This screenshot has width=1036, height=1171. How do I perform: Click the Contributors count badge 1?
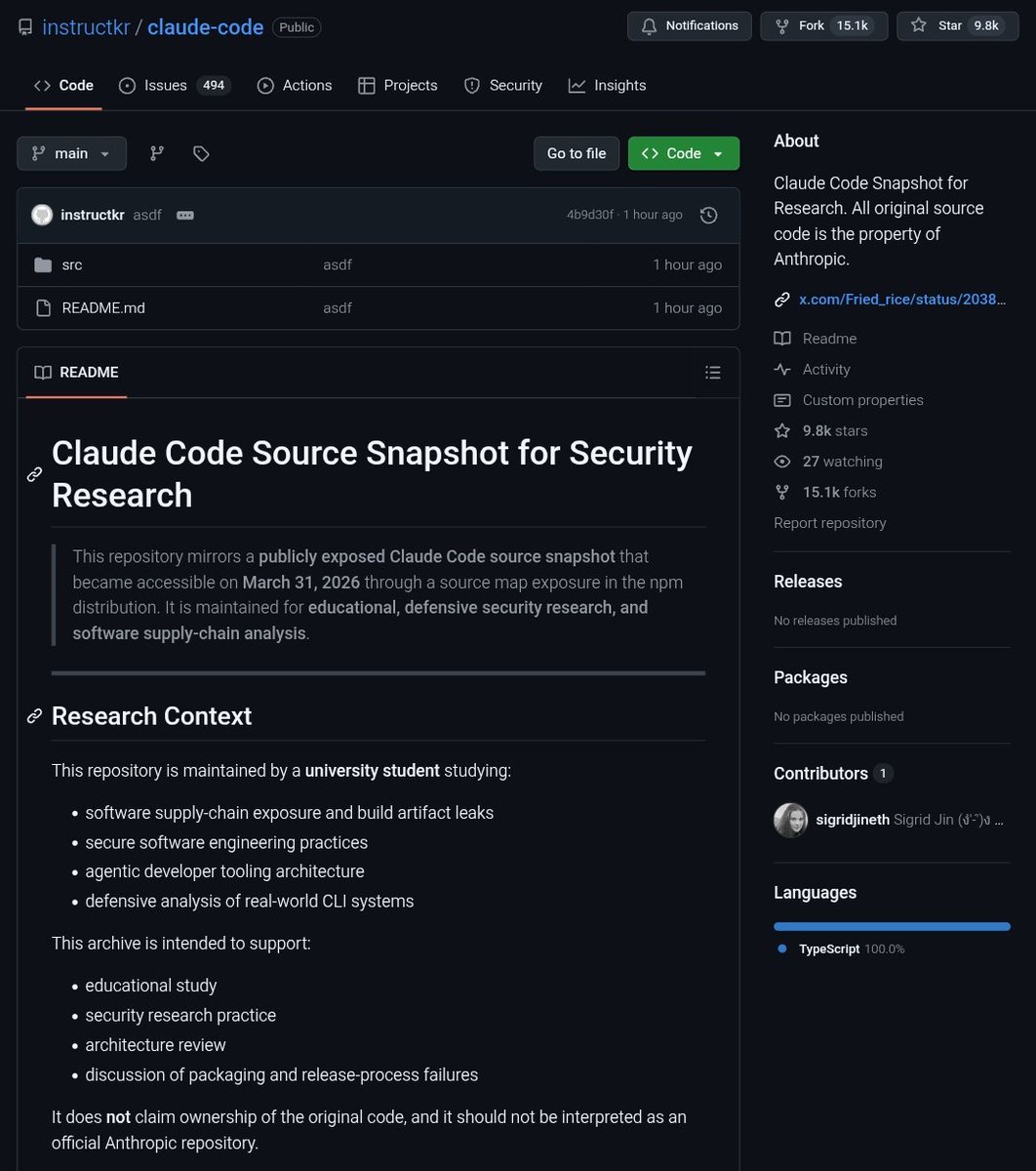click(883, 773)
